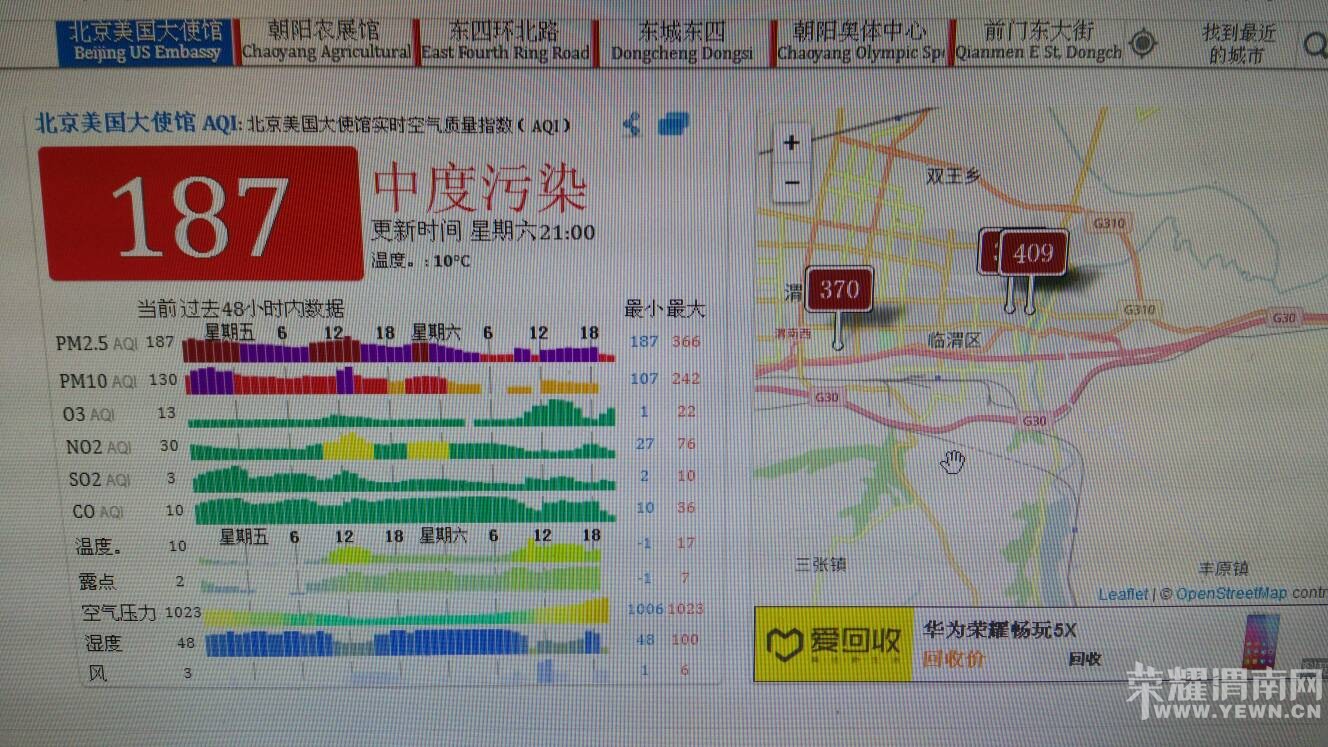
Task: Select the 409 AQI map marker
Action: [1033, 253]
